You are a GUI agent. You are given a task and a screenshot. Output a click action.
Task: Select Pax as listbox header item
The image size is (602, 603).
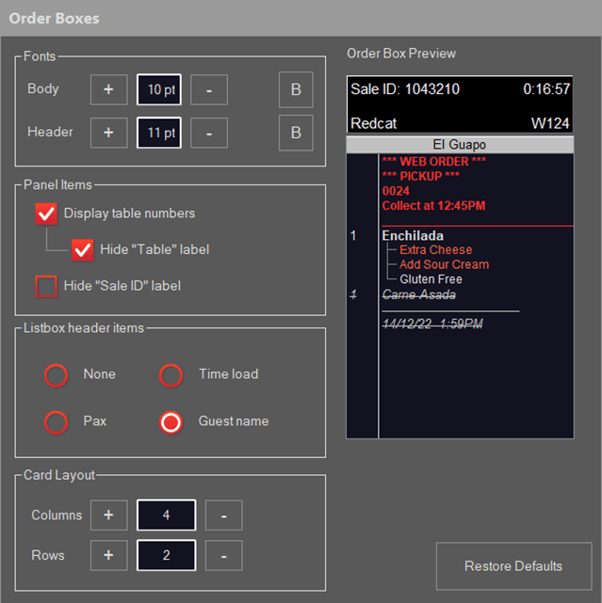click(x=56, y=422)
